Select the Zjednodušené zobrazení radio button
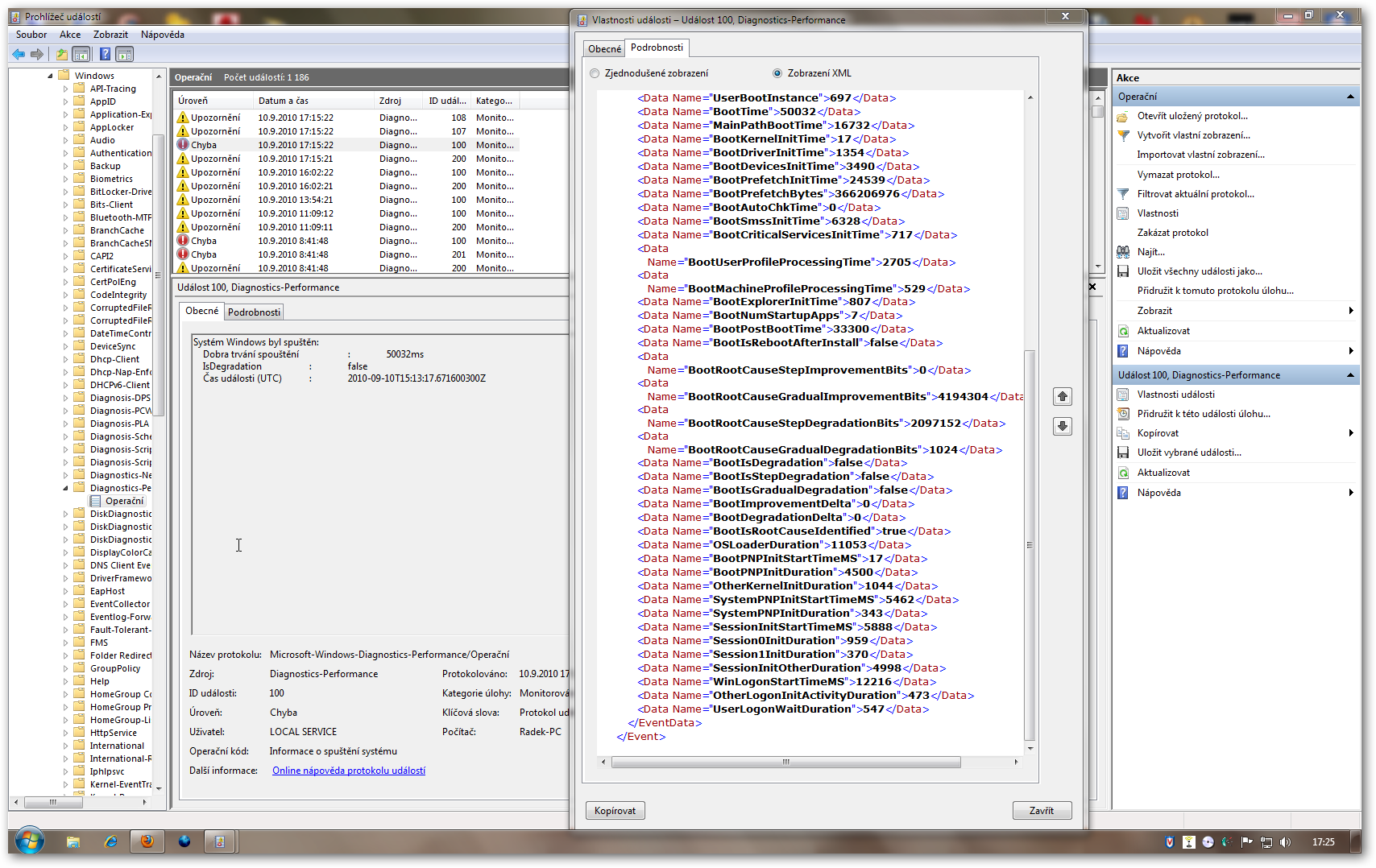This screenshot has width=1376, height=868. click(595, 73)
